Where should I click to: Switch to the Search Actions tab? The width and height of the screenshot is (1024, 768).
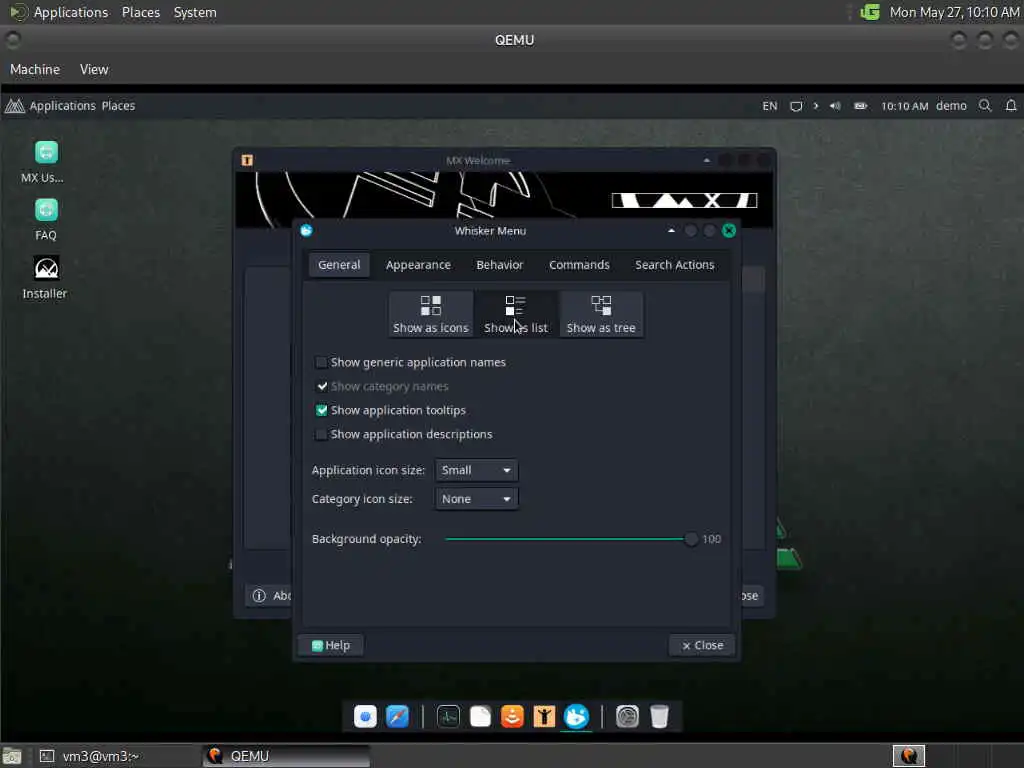click(675, 264)
